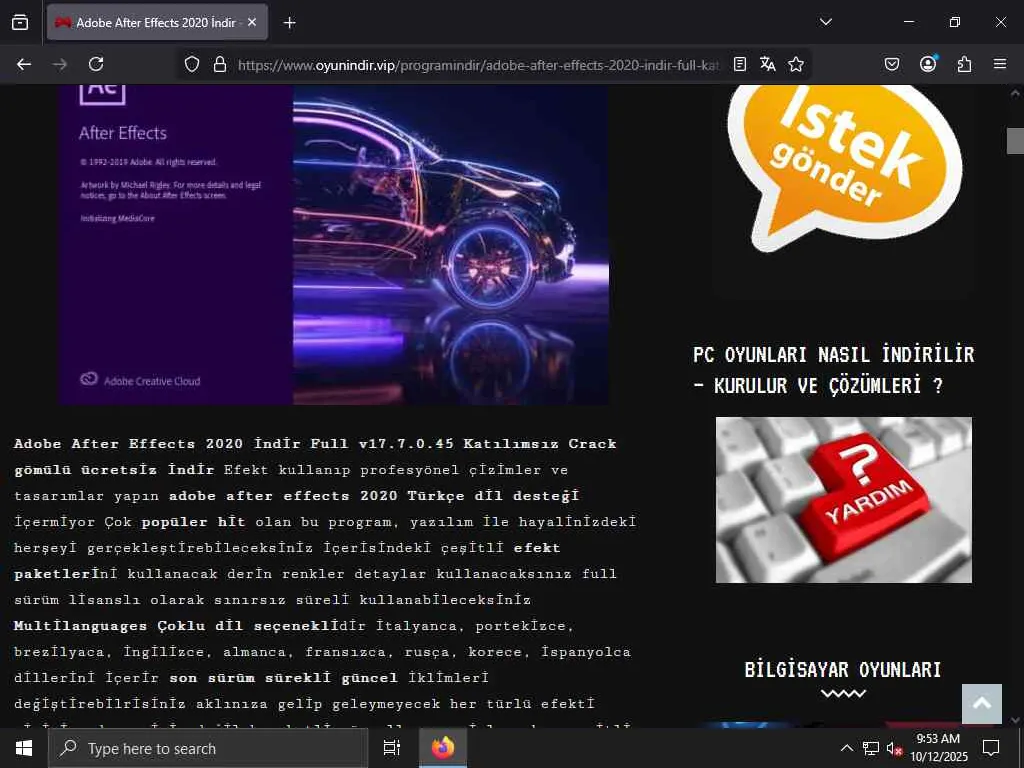This screenshot has height=768, width=1024.
Task: Open Windows notification center
Action: coord(991,748)
